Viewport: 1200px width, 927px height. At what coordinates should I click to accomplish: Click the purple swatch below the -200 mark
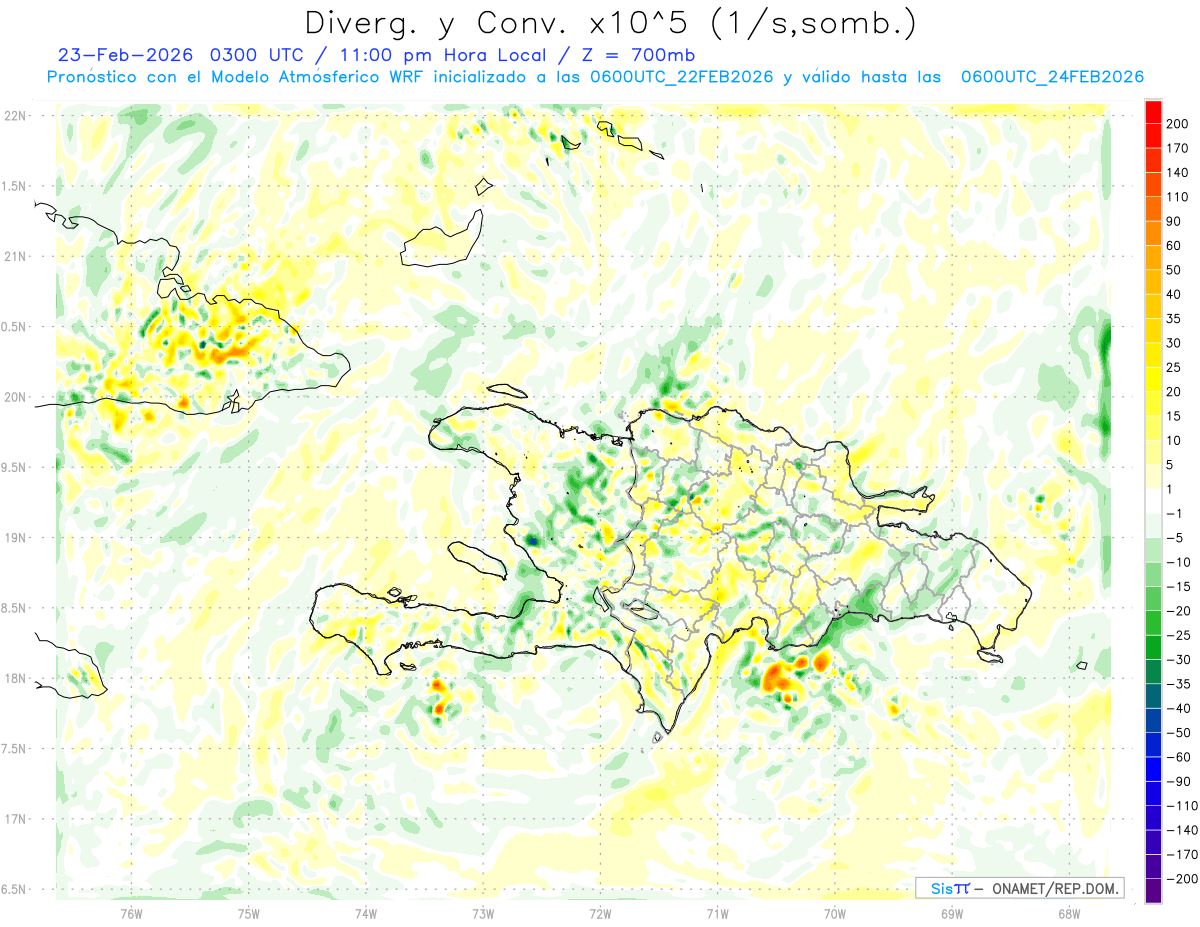click(x=1153, y=890)
